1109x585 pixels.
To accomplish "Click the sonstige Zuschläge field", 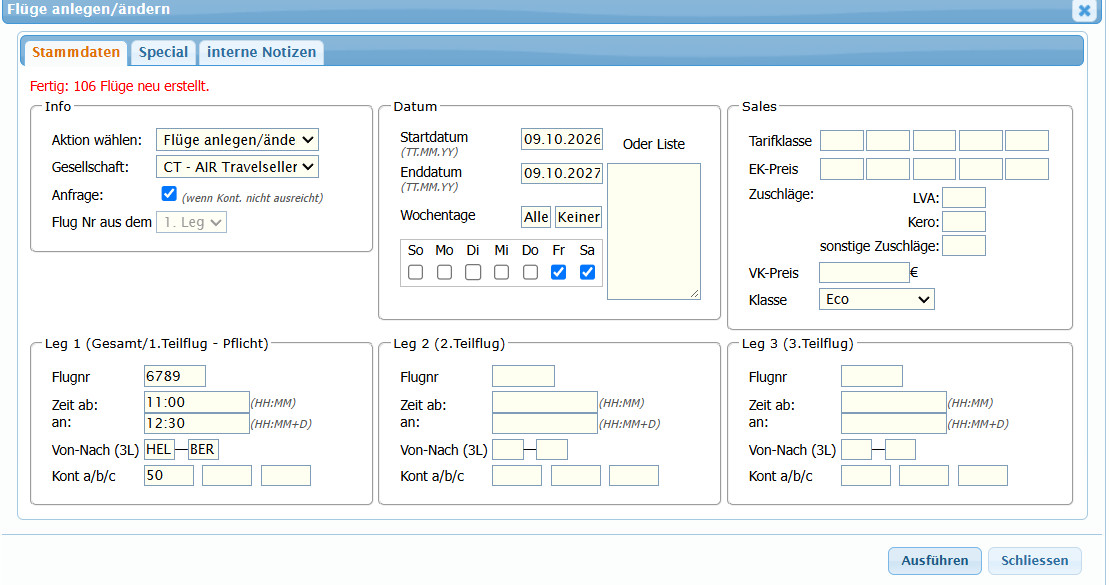I will point(964,246).
